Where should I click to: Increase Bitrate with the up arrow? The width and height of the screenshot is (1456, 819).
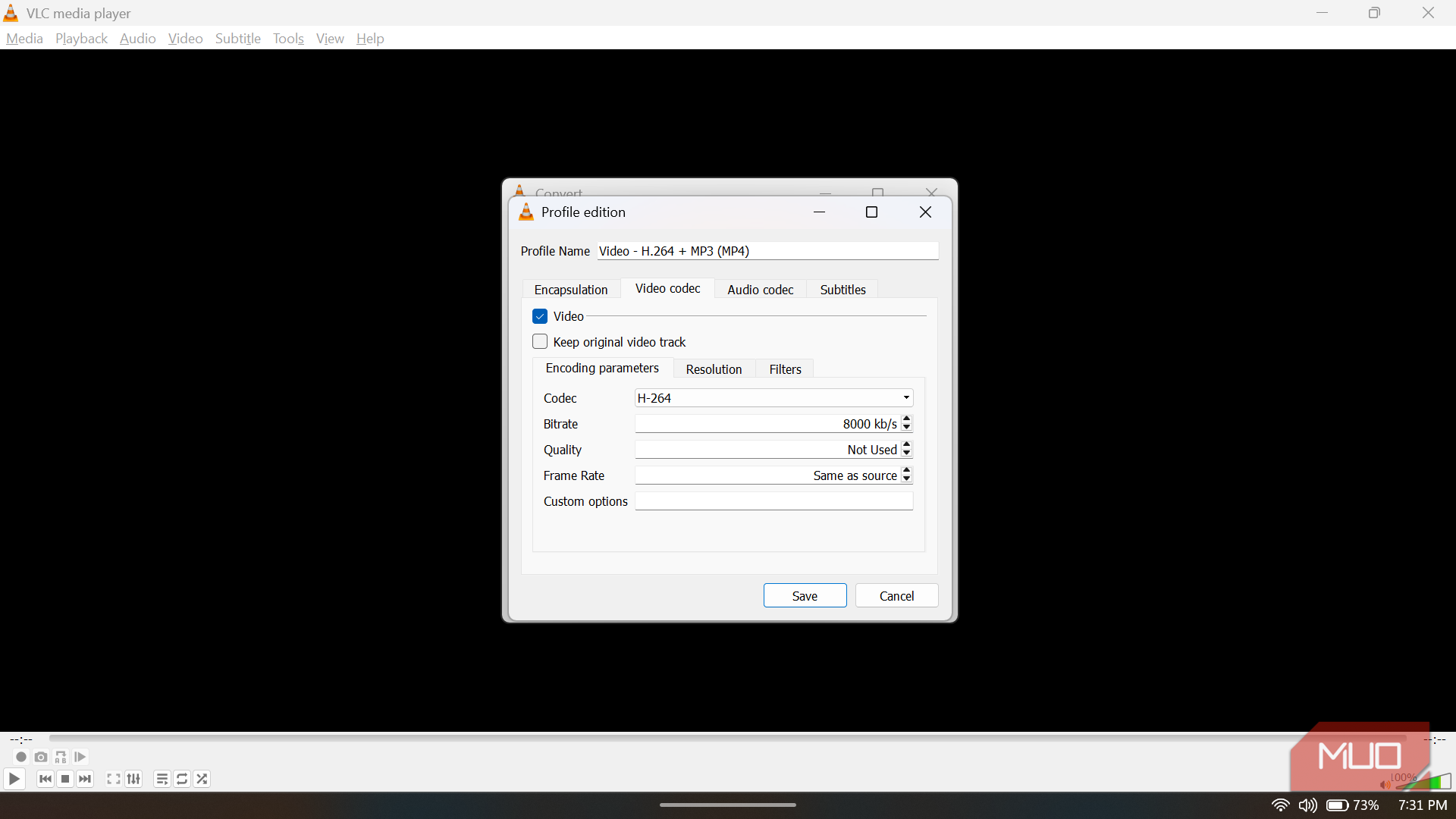pos(906,419)
